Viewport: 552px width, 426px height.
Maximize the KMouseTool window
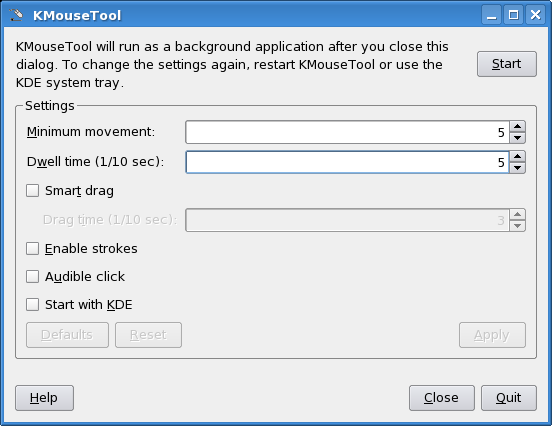(x=513, y=15)
